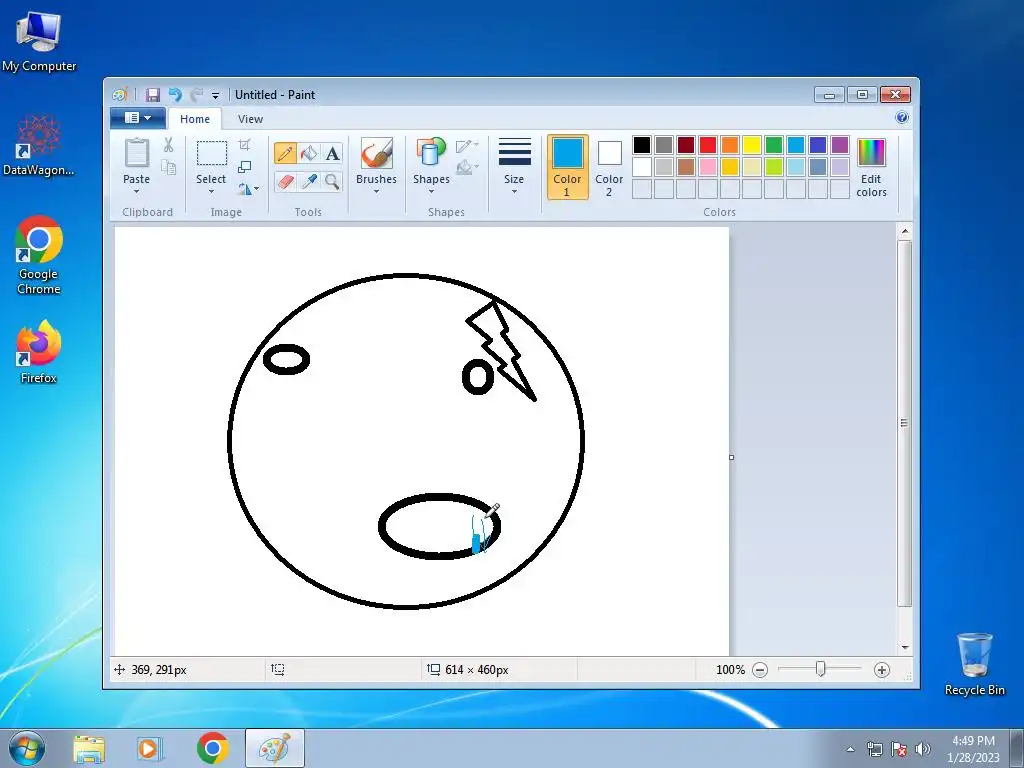Click the zoom out minus button

(x=760, y=669)
